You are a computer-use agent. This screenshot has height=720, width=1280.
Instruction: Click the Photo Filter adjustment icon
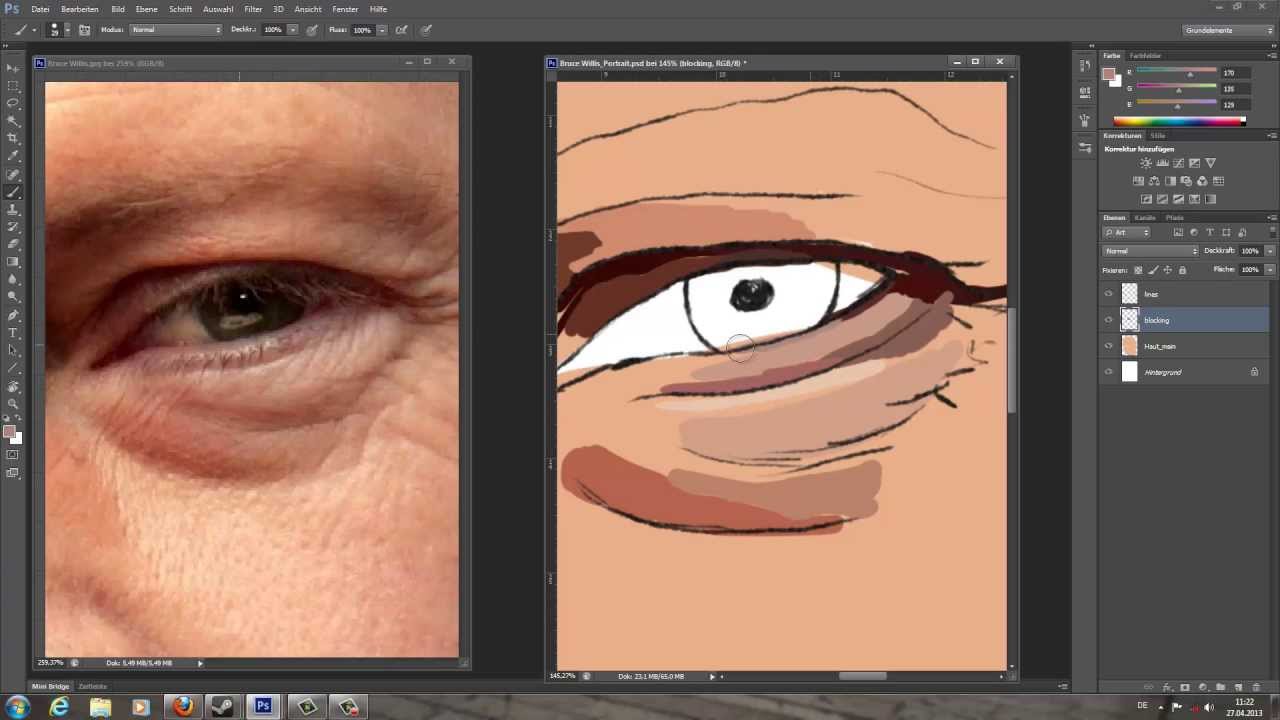pos(1186,181)
